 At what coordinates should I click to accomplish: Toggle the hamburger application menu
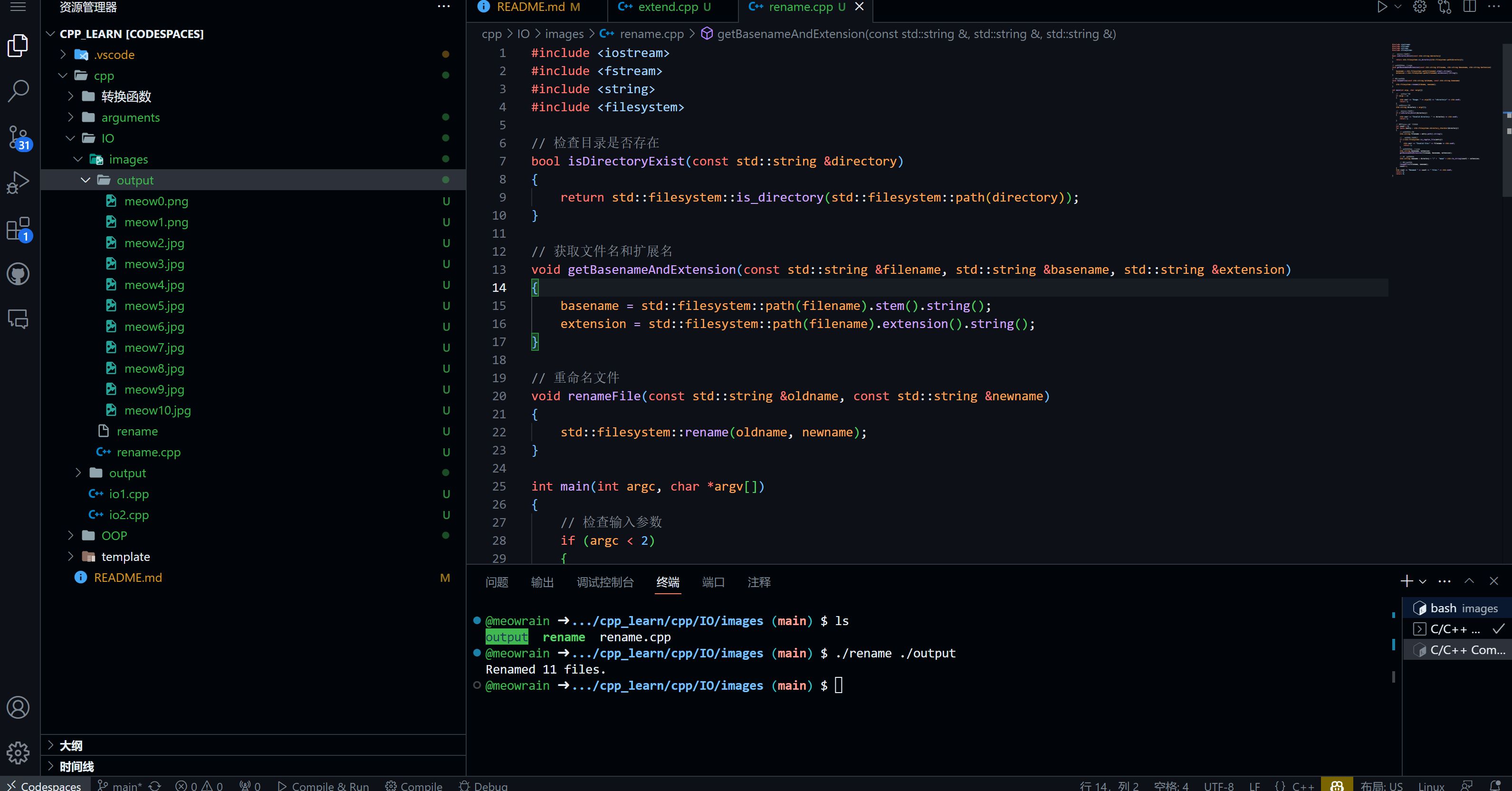pos(19,7)
